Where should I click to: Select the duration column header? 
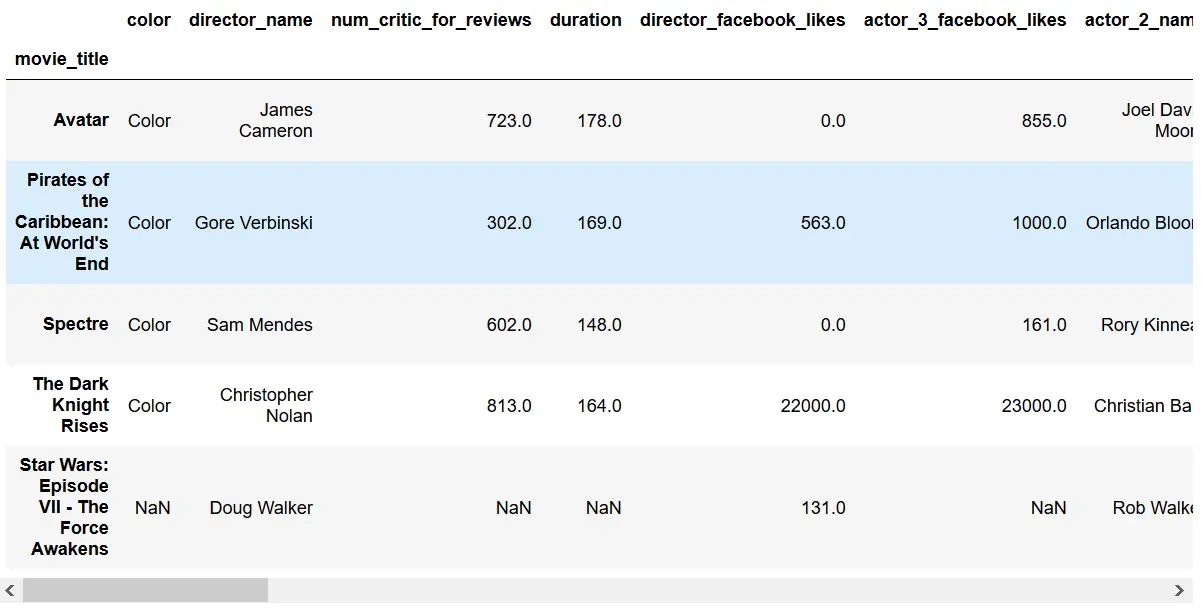(x=586, y=20)
